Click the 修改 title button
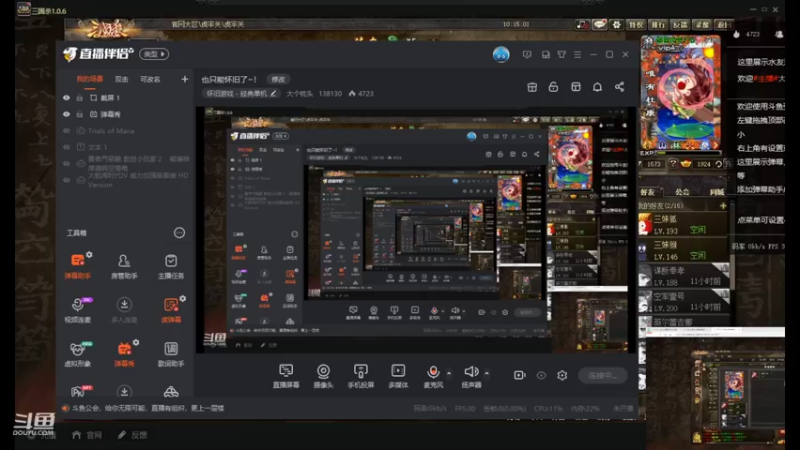 pyautogui.click(x=278, y=79)
